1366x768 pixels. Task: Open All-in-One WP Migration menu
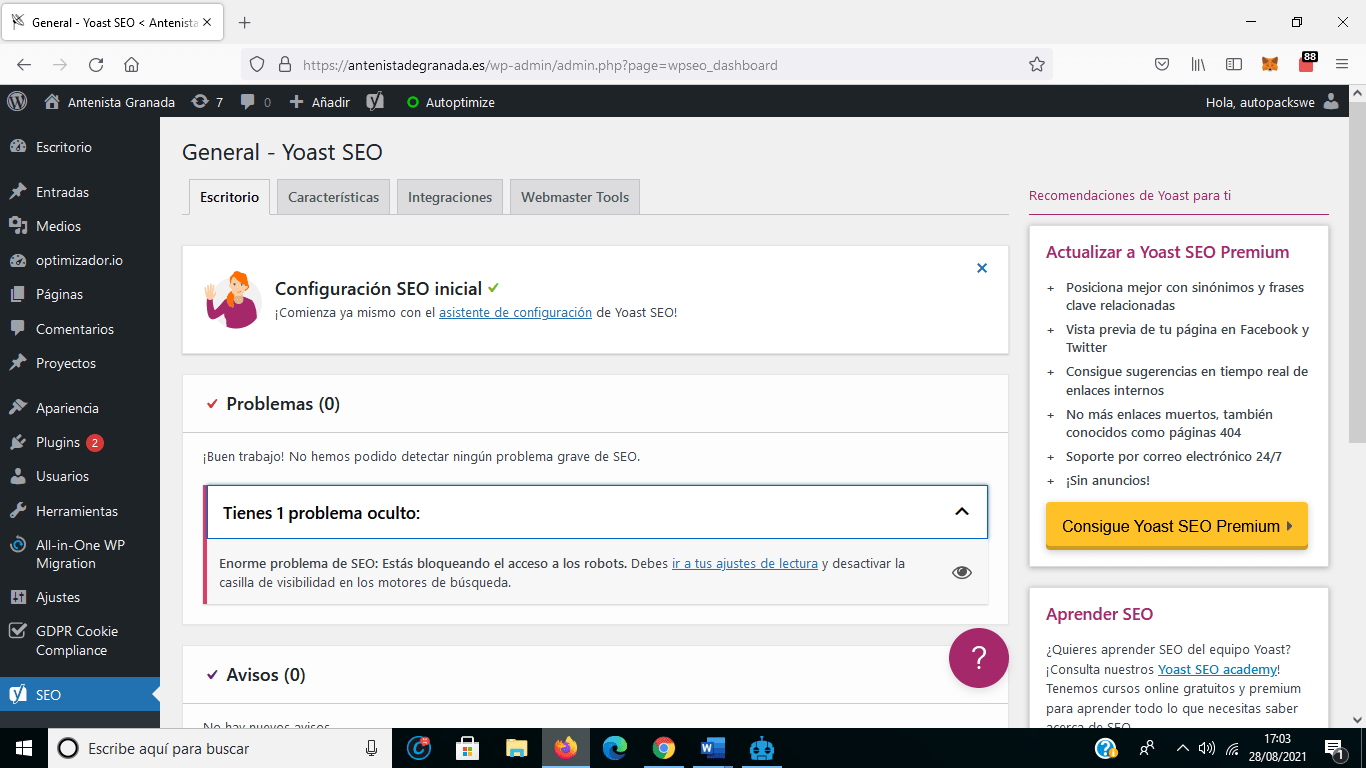tap(80, 554)
